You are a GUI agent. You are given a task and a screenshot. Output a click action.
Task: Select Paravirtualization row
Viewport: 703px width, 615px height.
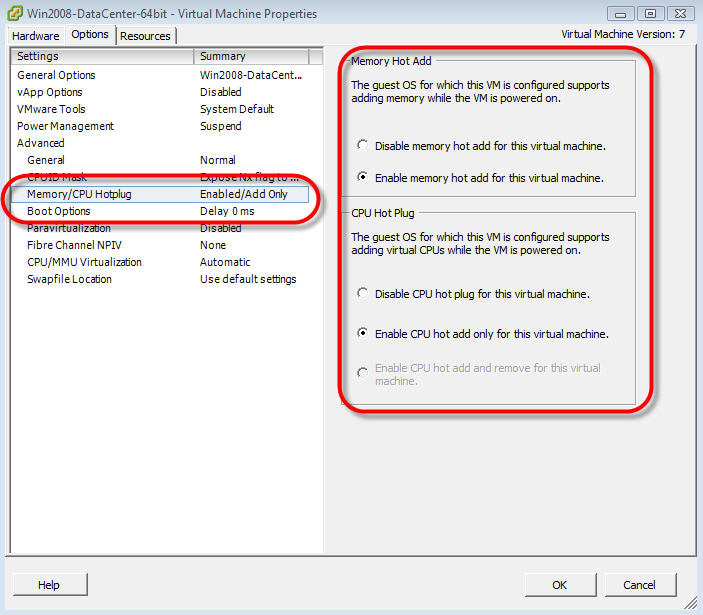coord(161,228)
